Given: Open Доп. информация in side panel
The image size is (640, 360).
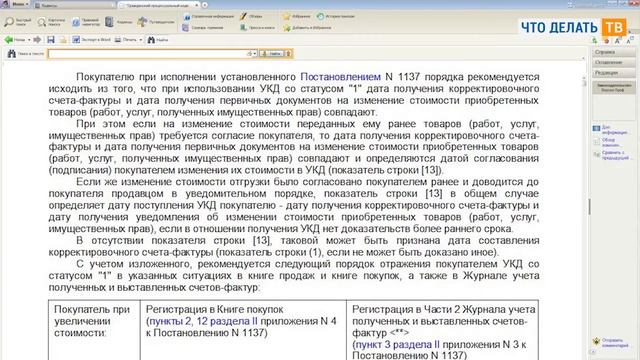Looking at the screenshot, I should coord(611,130).
